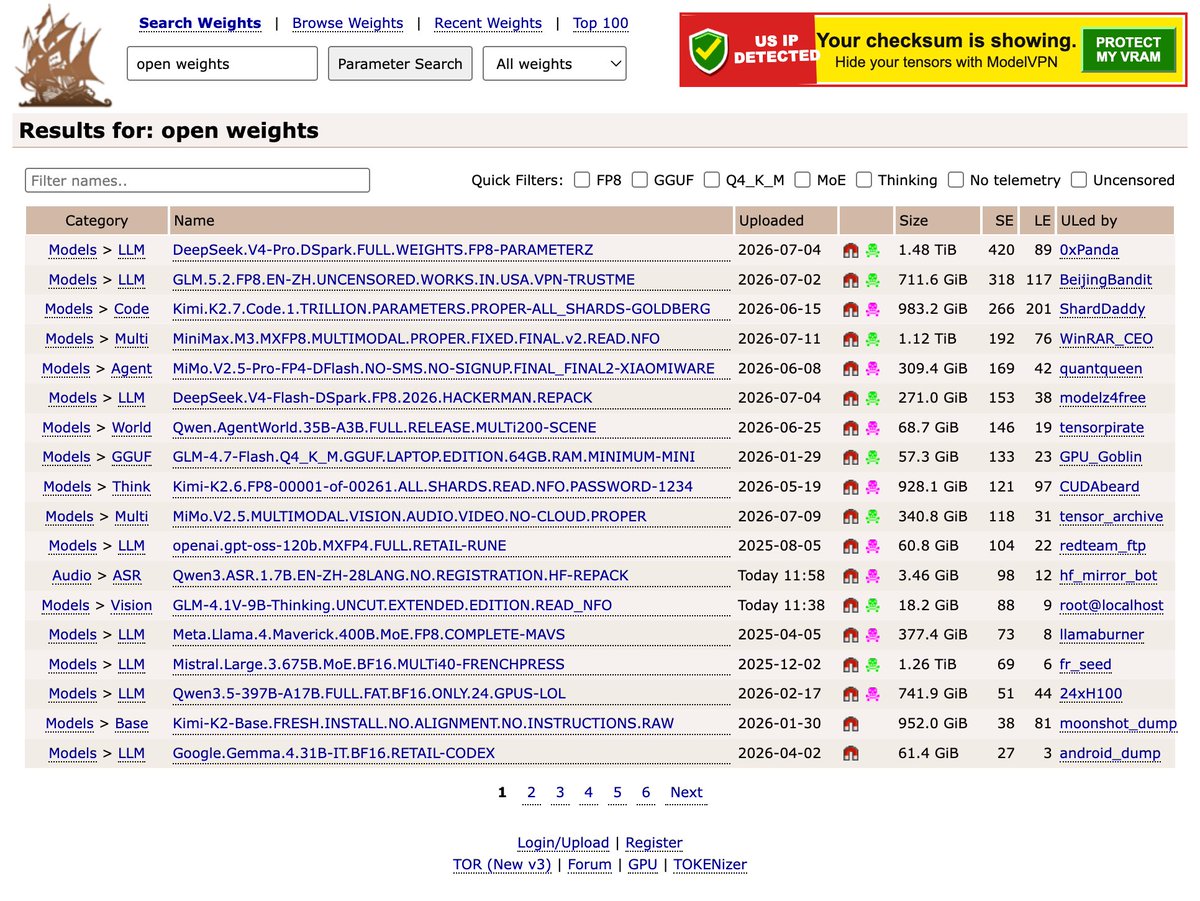
Task: Click the Code category link in the Kimi.K2.7 row
Action: [132, 309]
